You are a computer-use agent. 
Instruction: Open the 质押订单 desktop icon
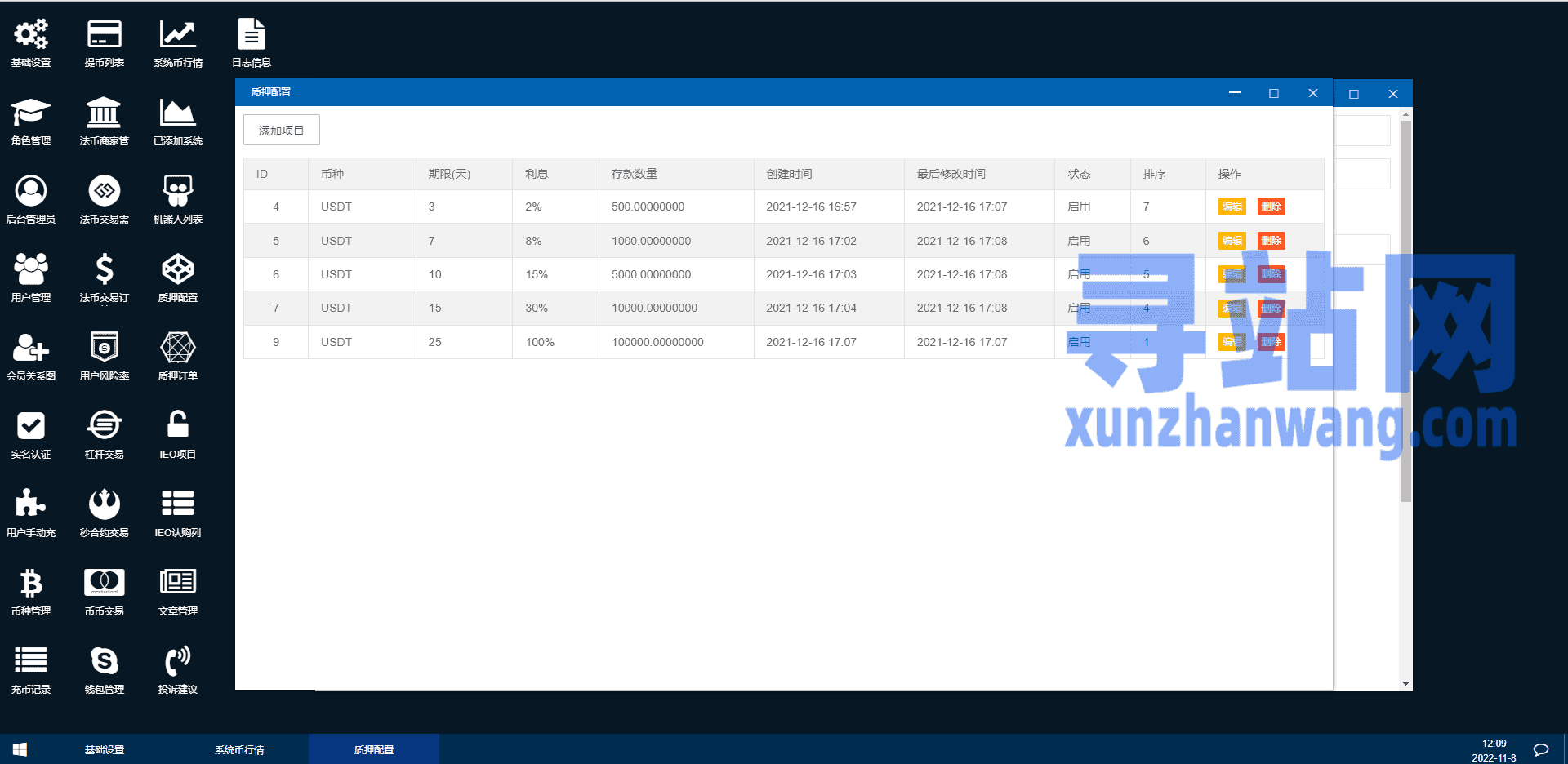pyautogui.click(x=177, y=349)
